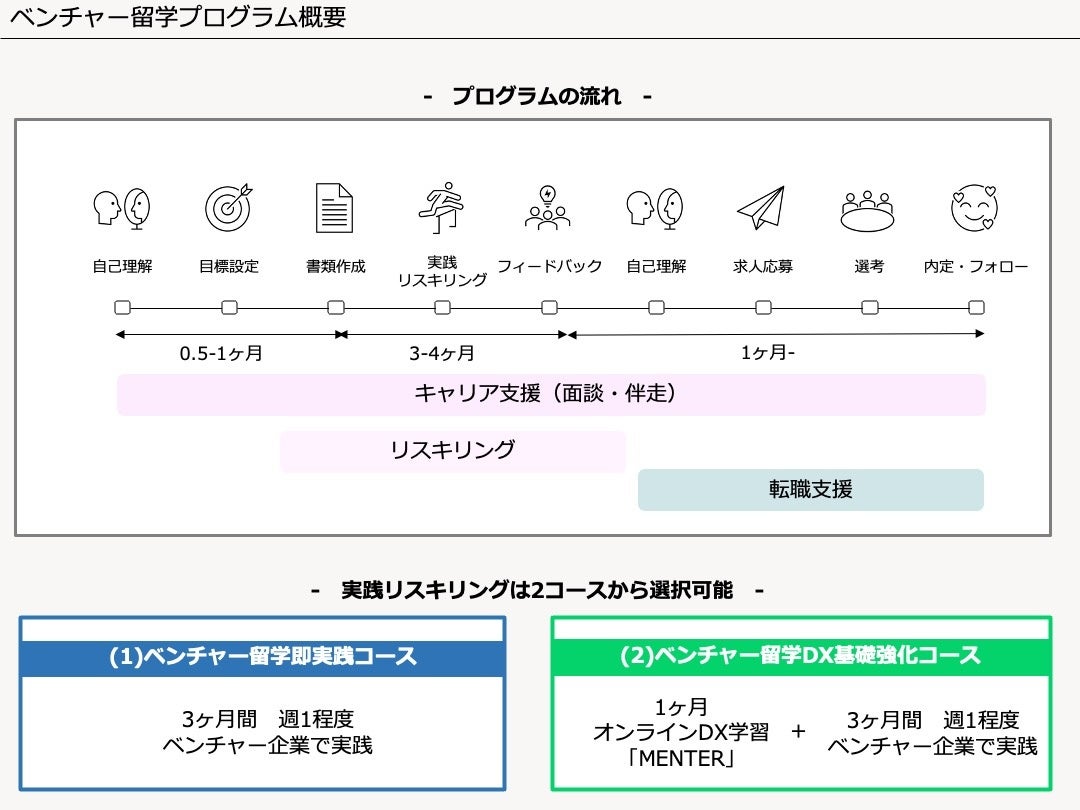Viewport: 1080px width, 810px height.
Task: Click the キャリア支援（面談・伴走）bar
Action: coord(552,394)
